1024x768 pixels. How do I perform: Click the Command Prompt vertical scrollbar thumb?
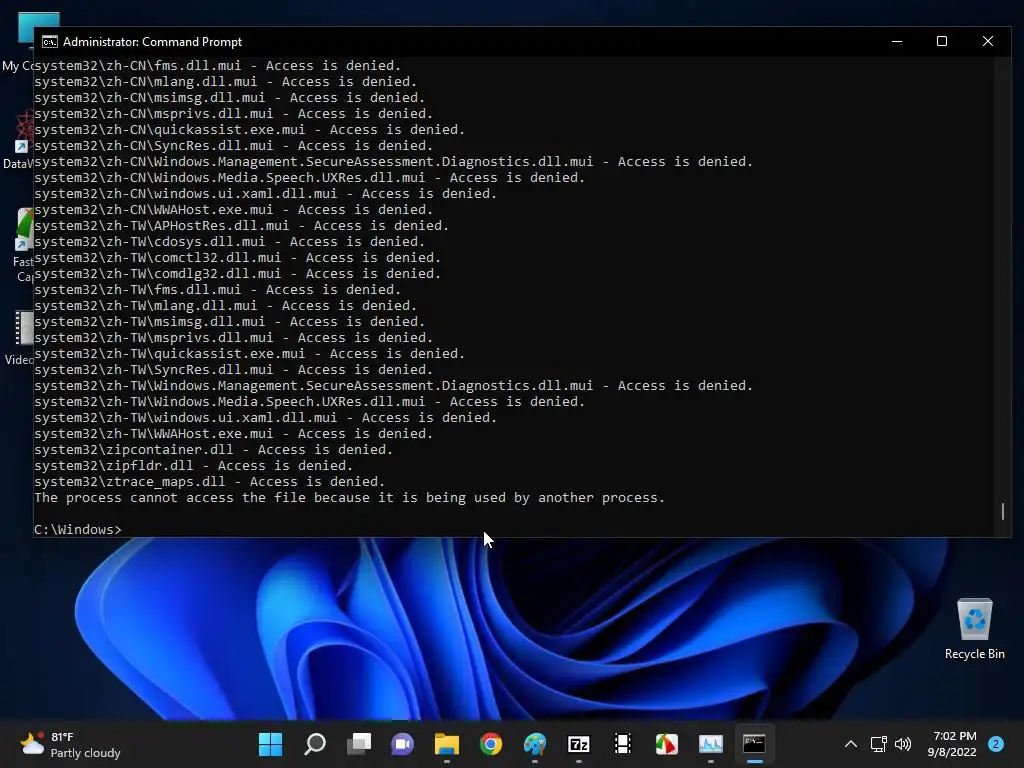[x=1002, y=511]
